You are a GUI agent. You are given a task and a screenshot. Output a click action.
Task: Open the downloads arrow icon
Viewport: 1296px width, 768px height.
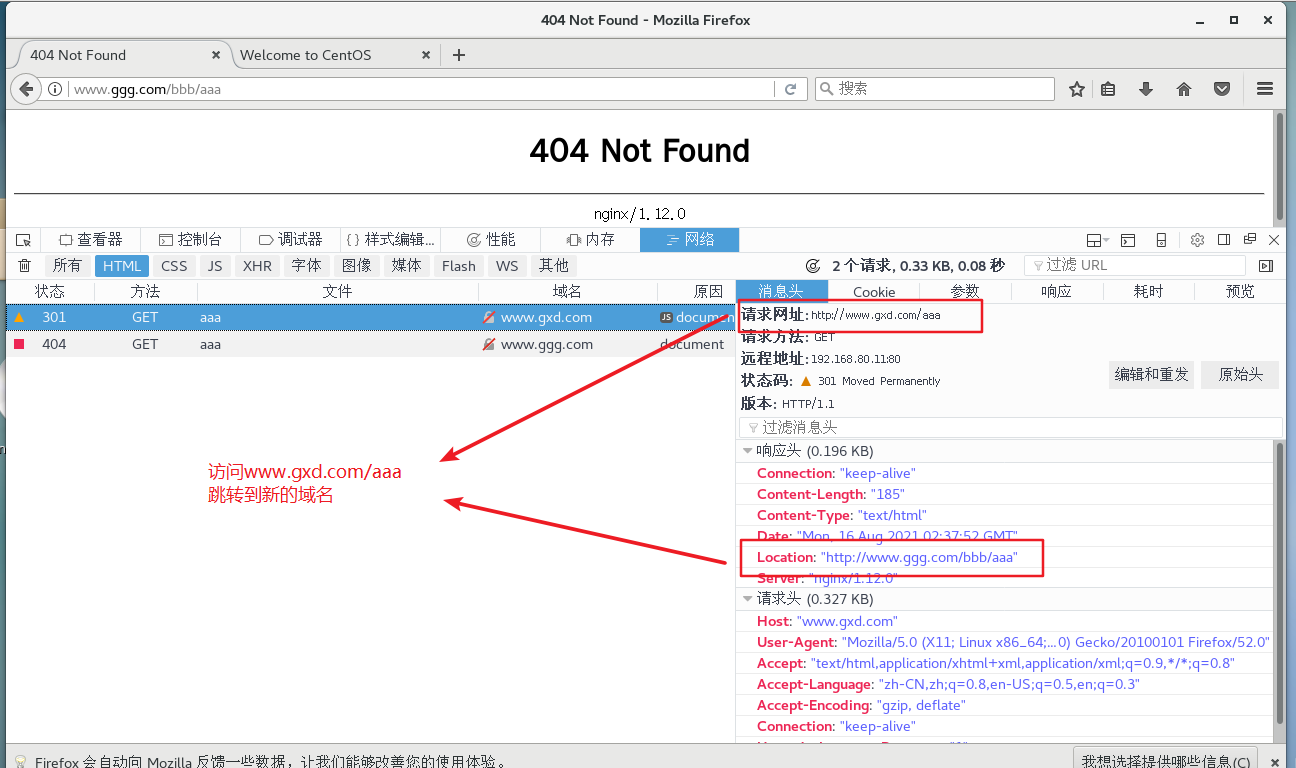[x=1146, y=89]
